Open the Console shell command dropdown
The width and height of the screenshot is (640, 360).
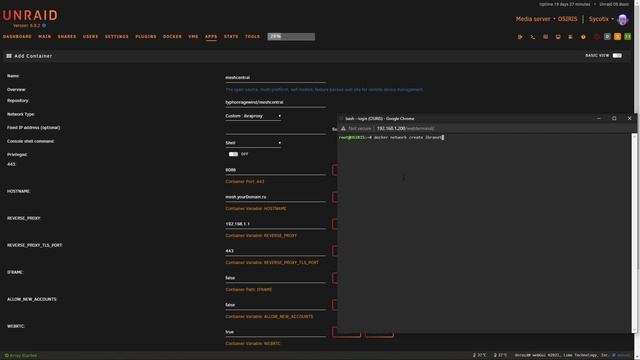pos(253,143)
